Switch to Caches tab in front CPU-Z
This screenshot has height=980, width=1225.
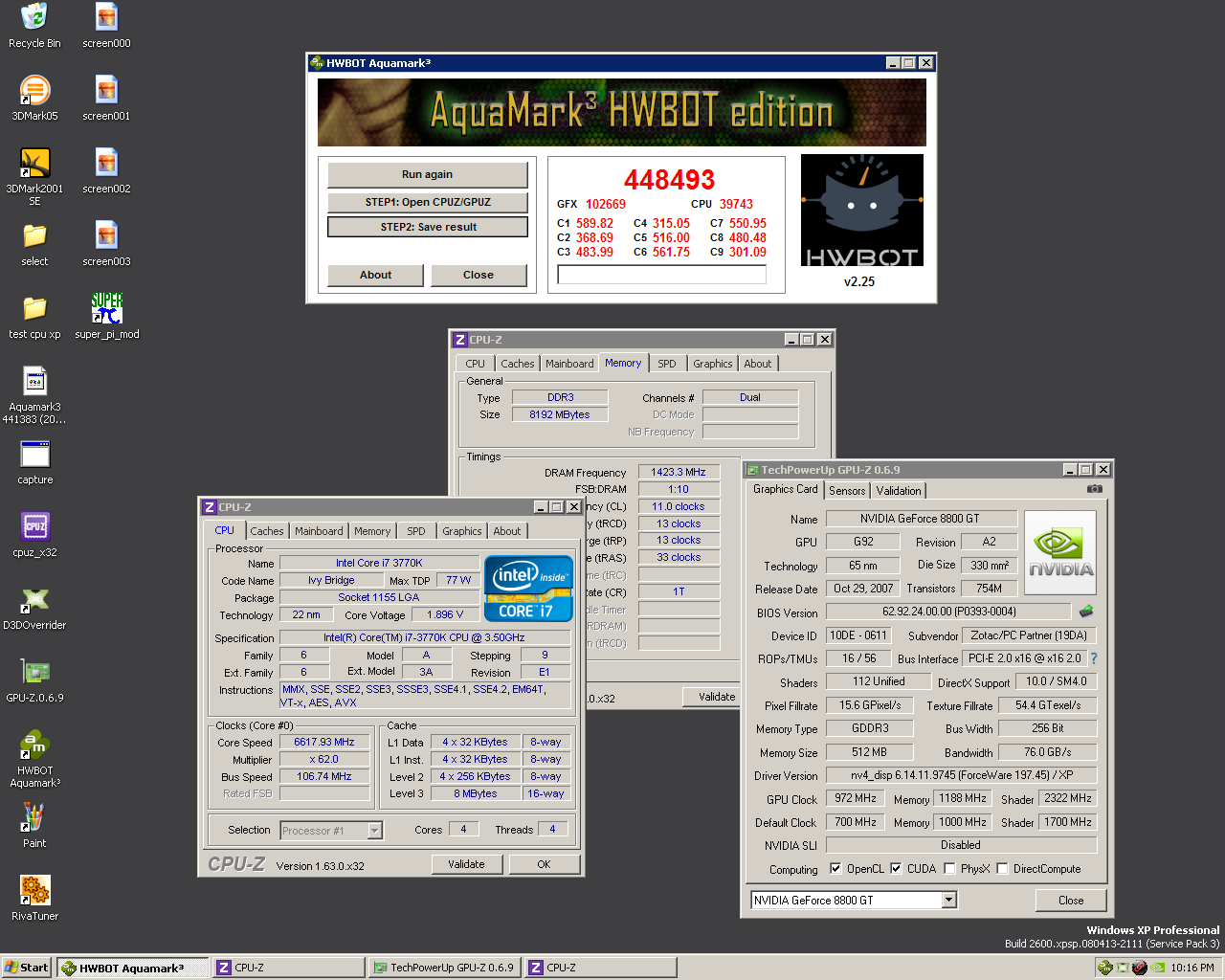267,531
